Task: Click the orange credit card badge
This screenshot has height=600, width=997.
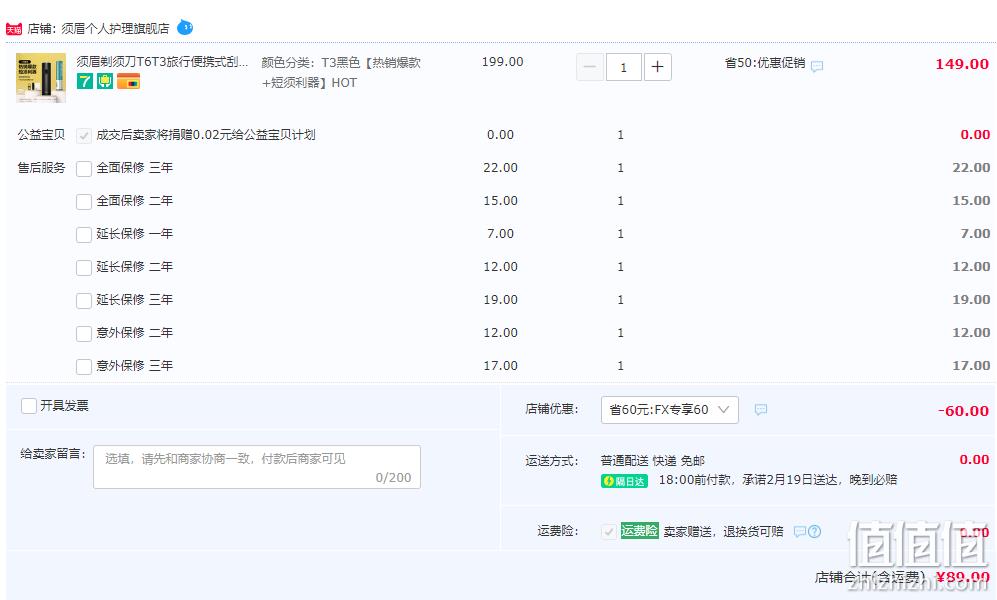Action: pyautogui.click(x=128, y=81)
